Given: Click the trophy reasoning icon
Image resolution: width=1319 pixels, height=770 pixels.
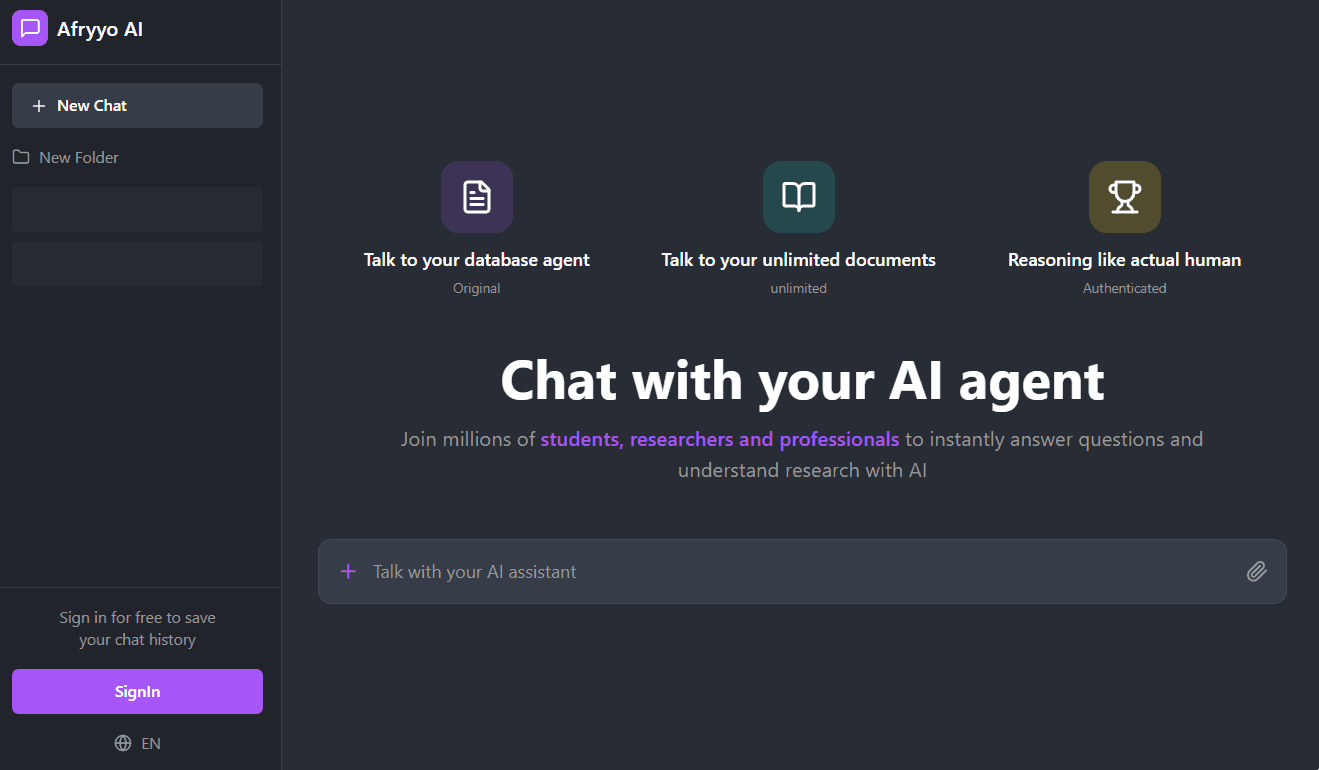Looking at the screenshot, I should tap(1125, 197).
